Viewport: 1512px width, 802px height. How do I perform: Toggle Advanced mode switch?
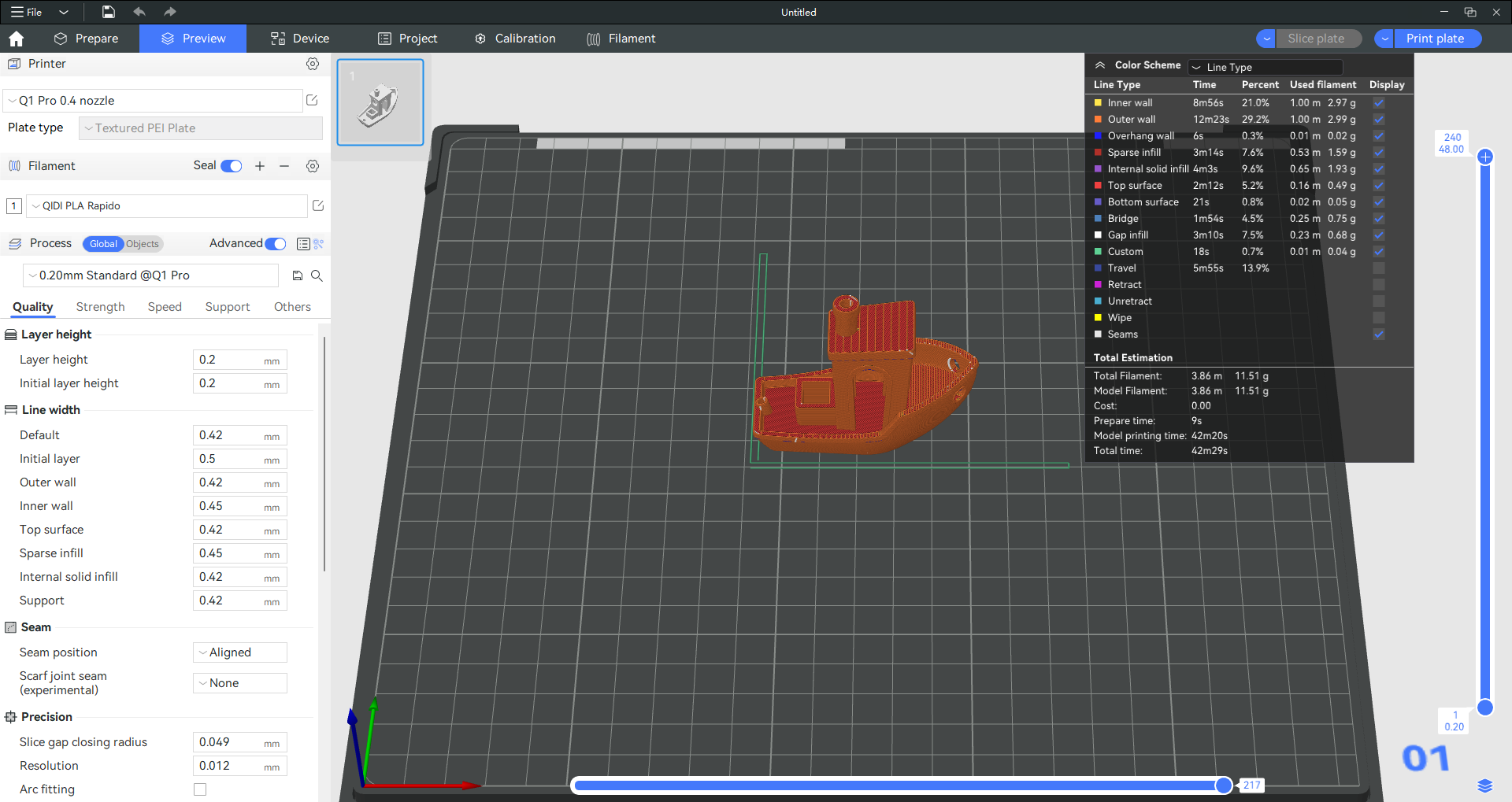click(x=276, y=244)
